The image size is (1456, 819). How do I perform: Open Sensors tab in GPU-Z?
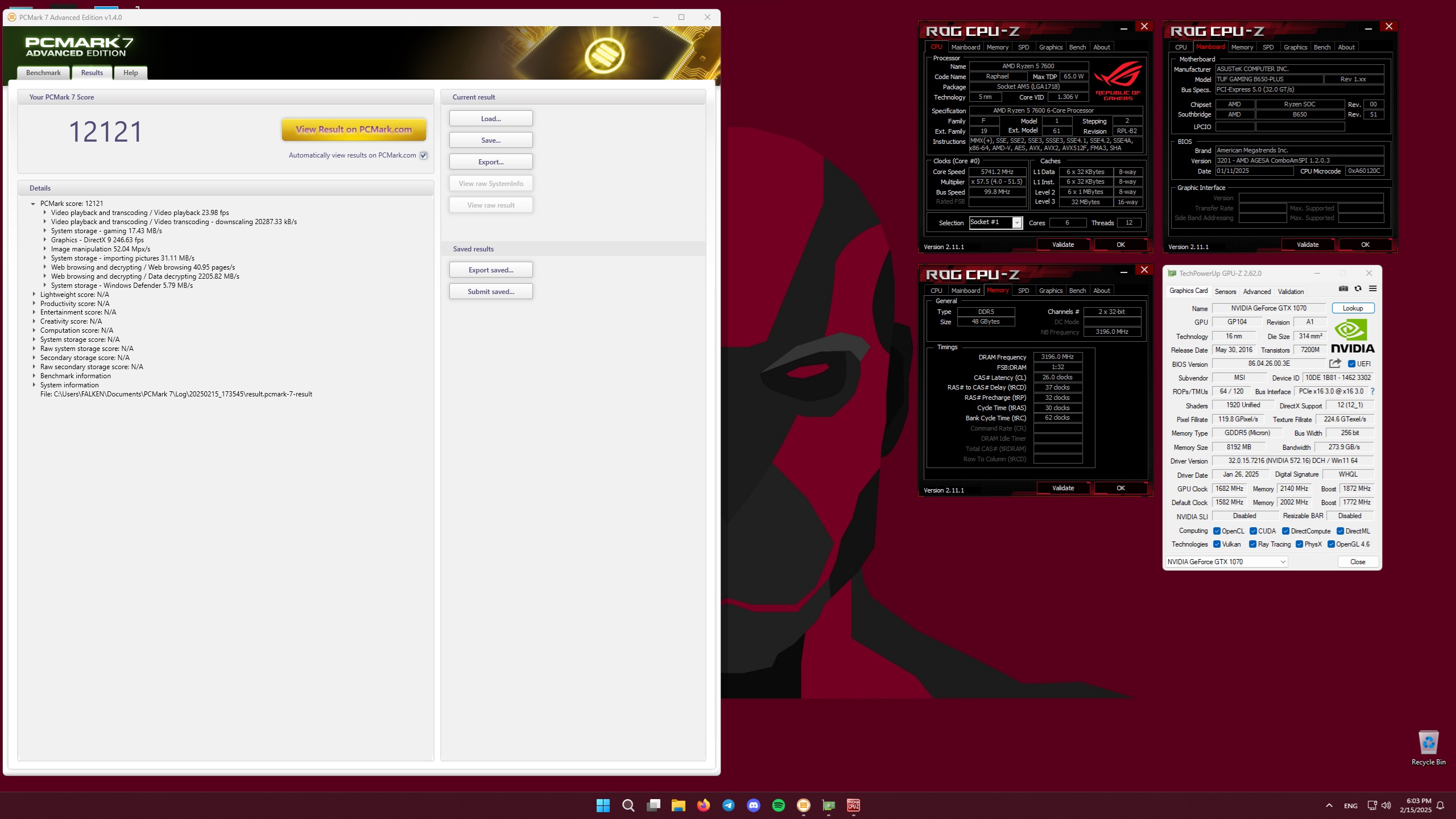click(1225, 292)
